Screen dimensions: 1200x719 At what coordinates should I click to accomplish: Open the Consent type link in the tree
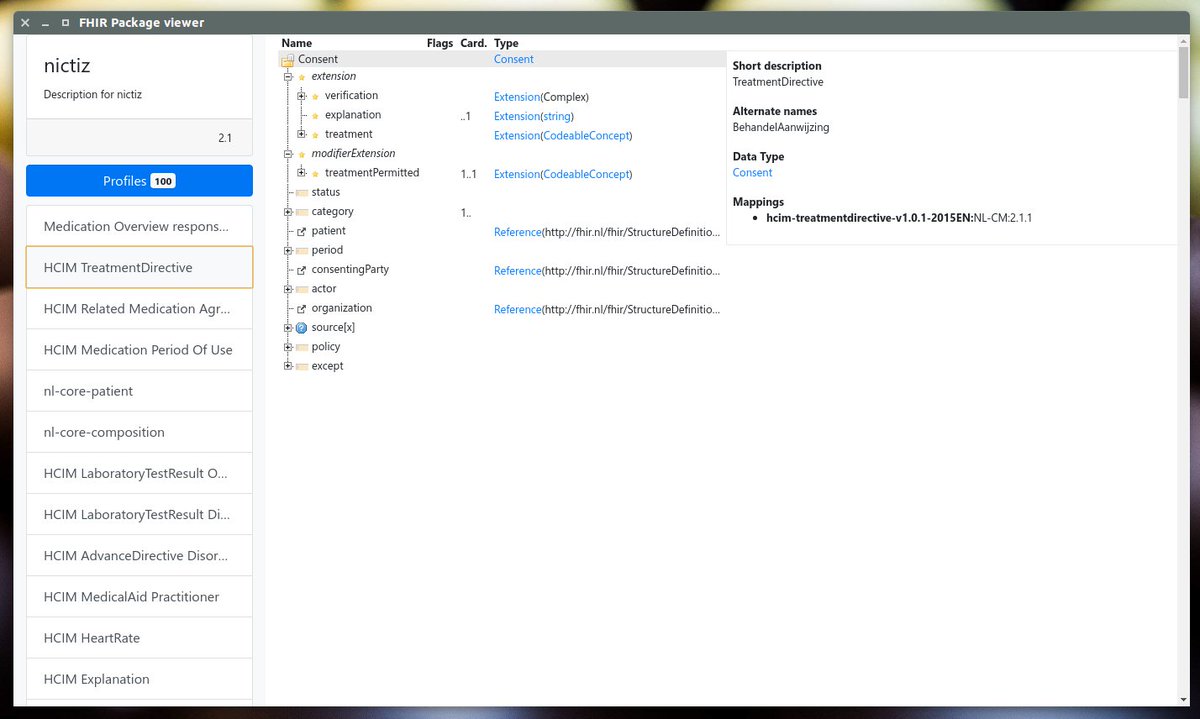514,59
